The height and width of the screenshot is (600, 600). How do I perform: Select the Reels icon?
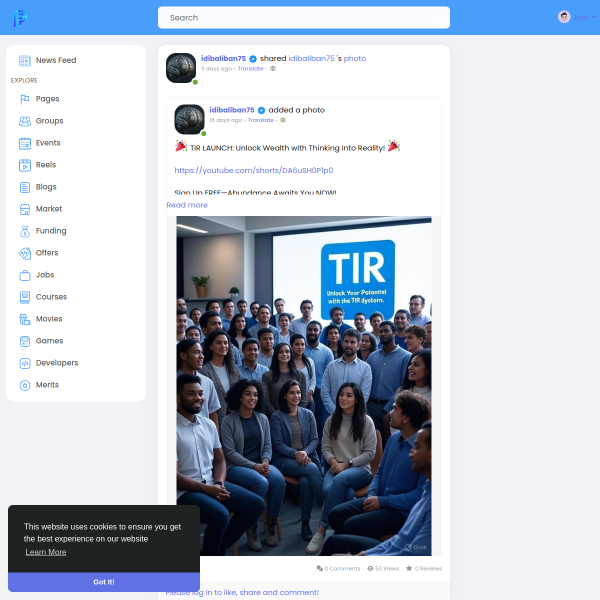tap(25, 165)
